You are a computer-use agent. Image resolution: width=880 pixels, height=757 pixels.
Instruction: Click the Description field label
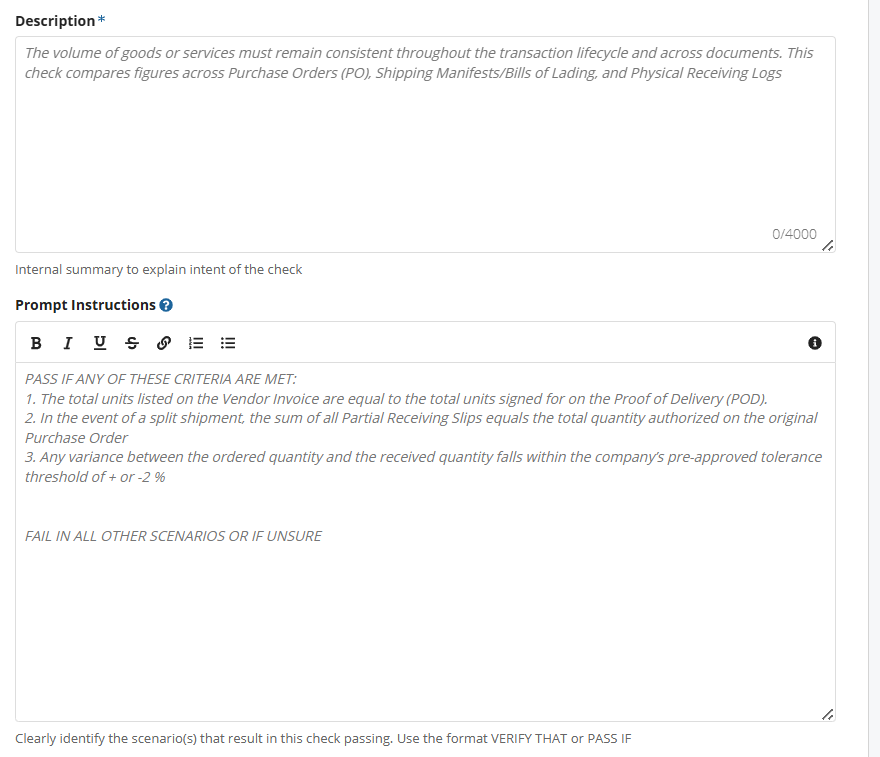tap(55, 21)
